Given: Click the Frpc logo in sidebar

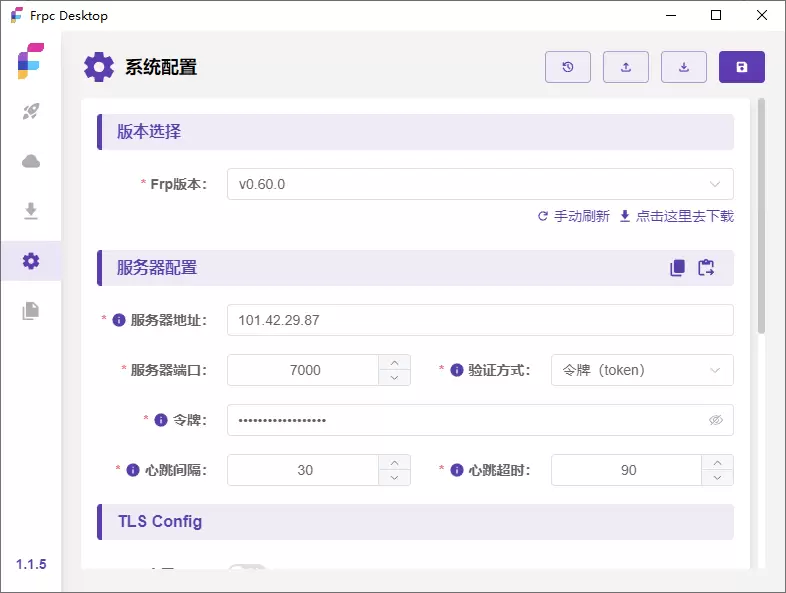Looking at the screenshot, I should 31,61.
